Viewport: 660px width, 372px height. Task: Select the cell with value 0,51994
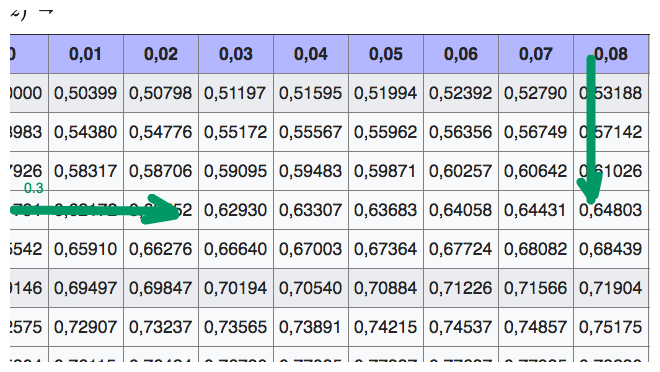point(386,93)
